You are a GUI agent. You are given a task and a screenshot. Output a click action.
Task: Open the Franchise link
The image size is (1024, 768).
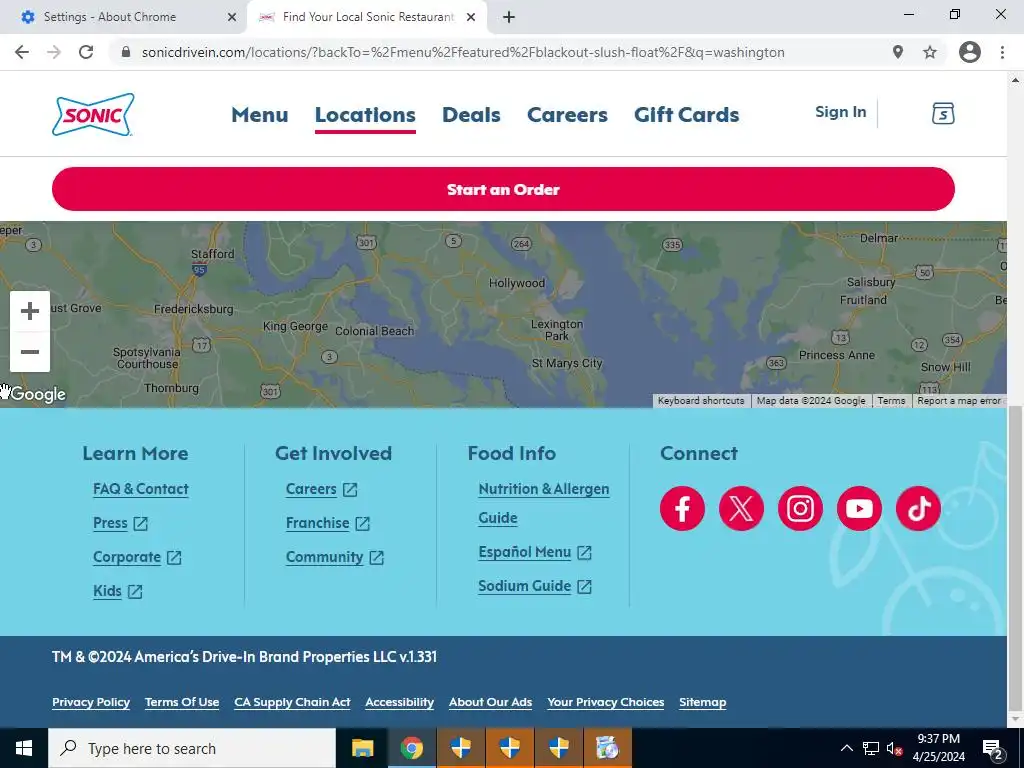pos(328,523)
